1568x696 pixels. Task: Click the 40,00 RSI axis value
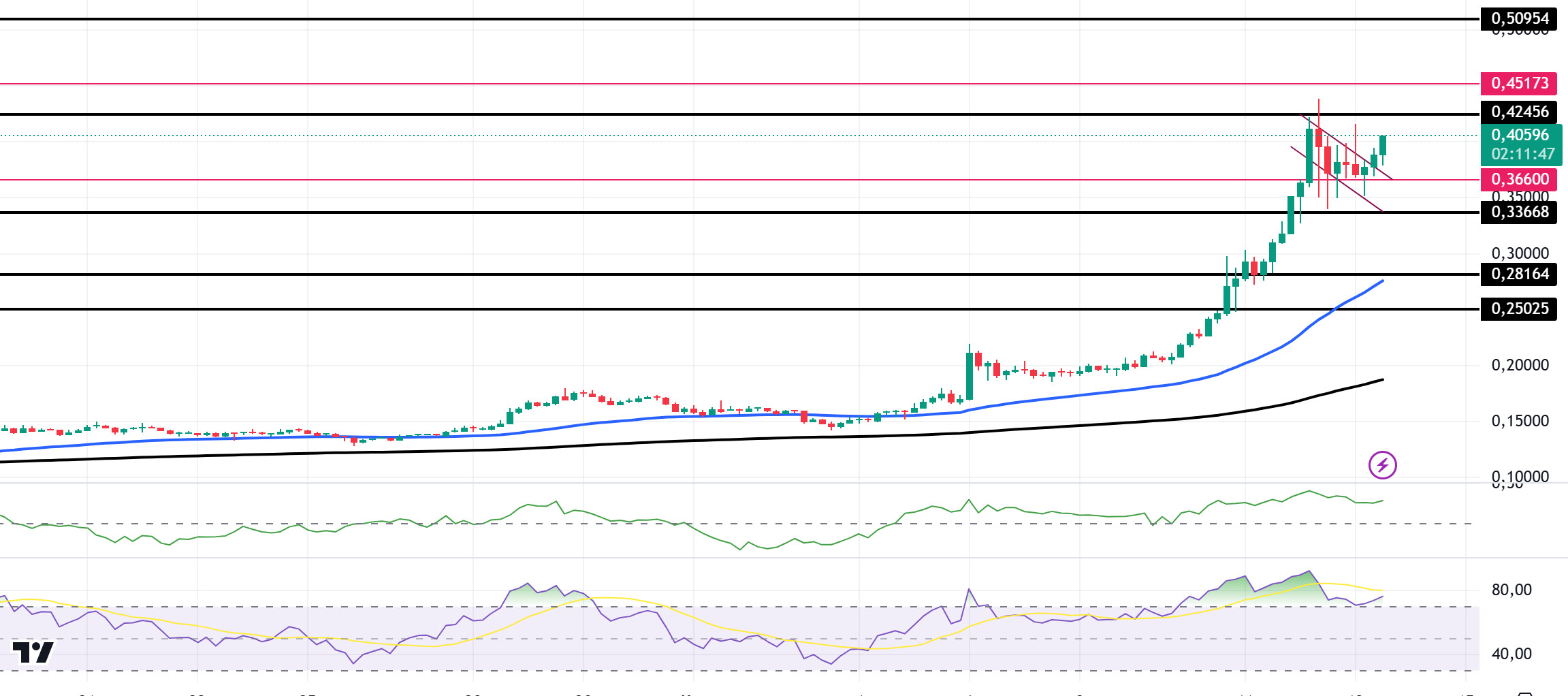tap(1511, 654)
